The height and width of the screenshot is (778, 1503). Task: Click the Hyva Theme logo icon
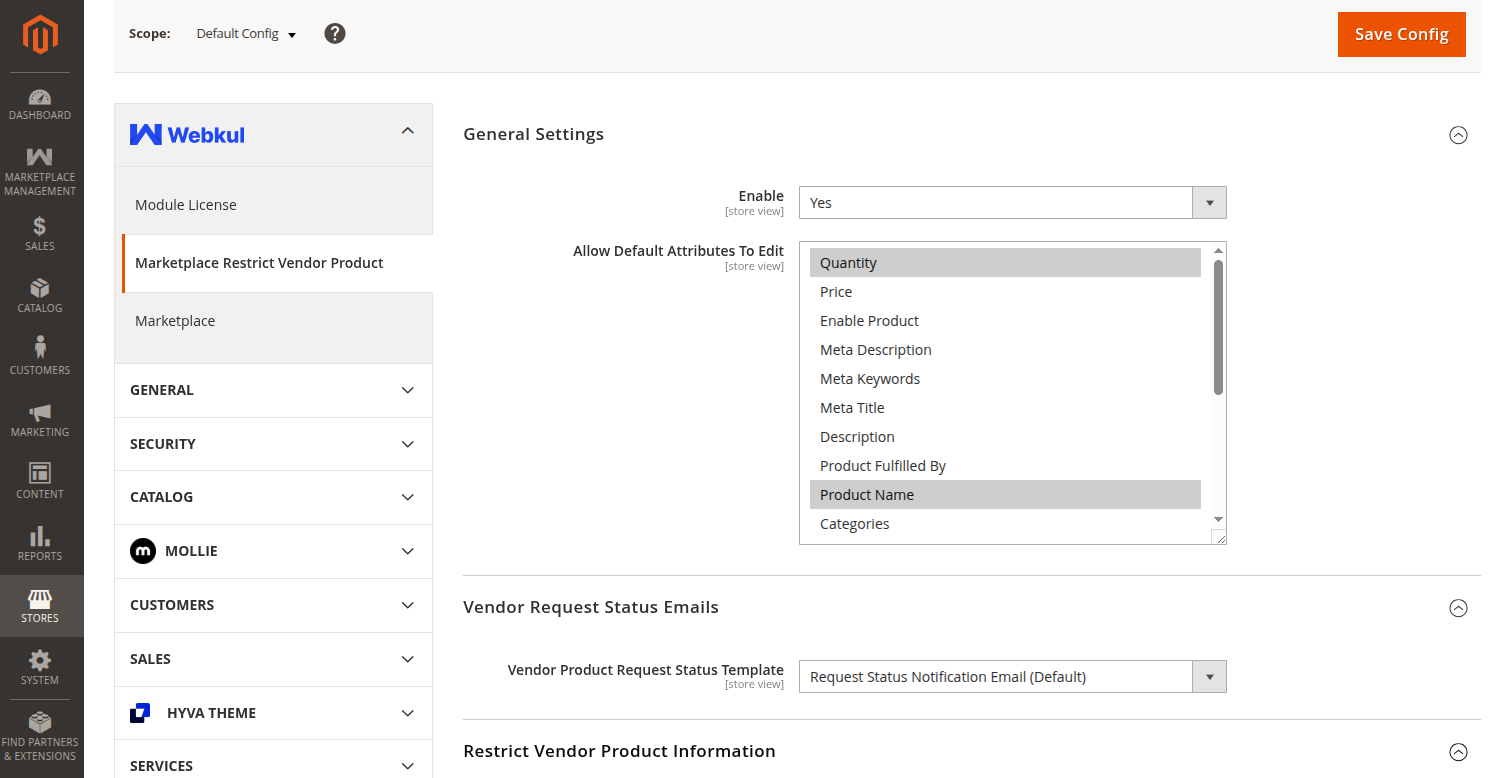(141, 713)
